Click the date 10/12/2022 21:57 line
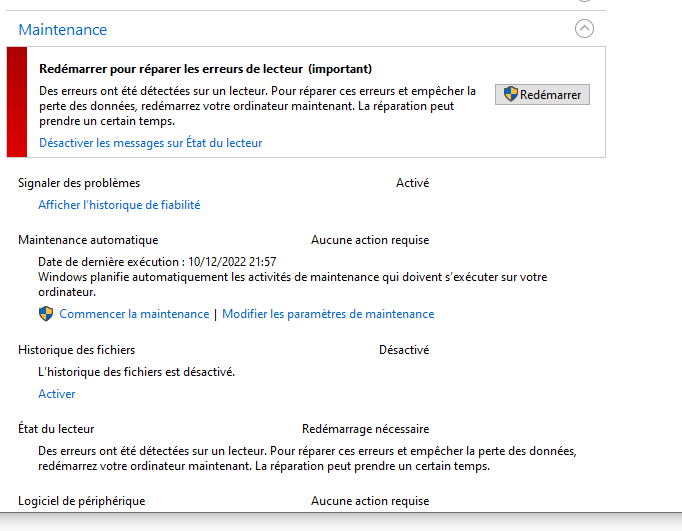Viewport: 682px width, 531px height. [157, 261]
